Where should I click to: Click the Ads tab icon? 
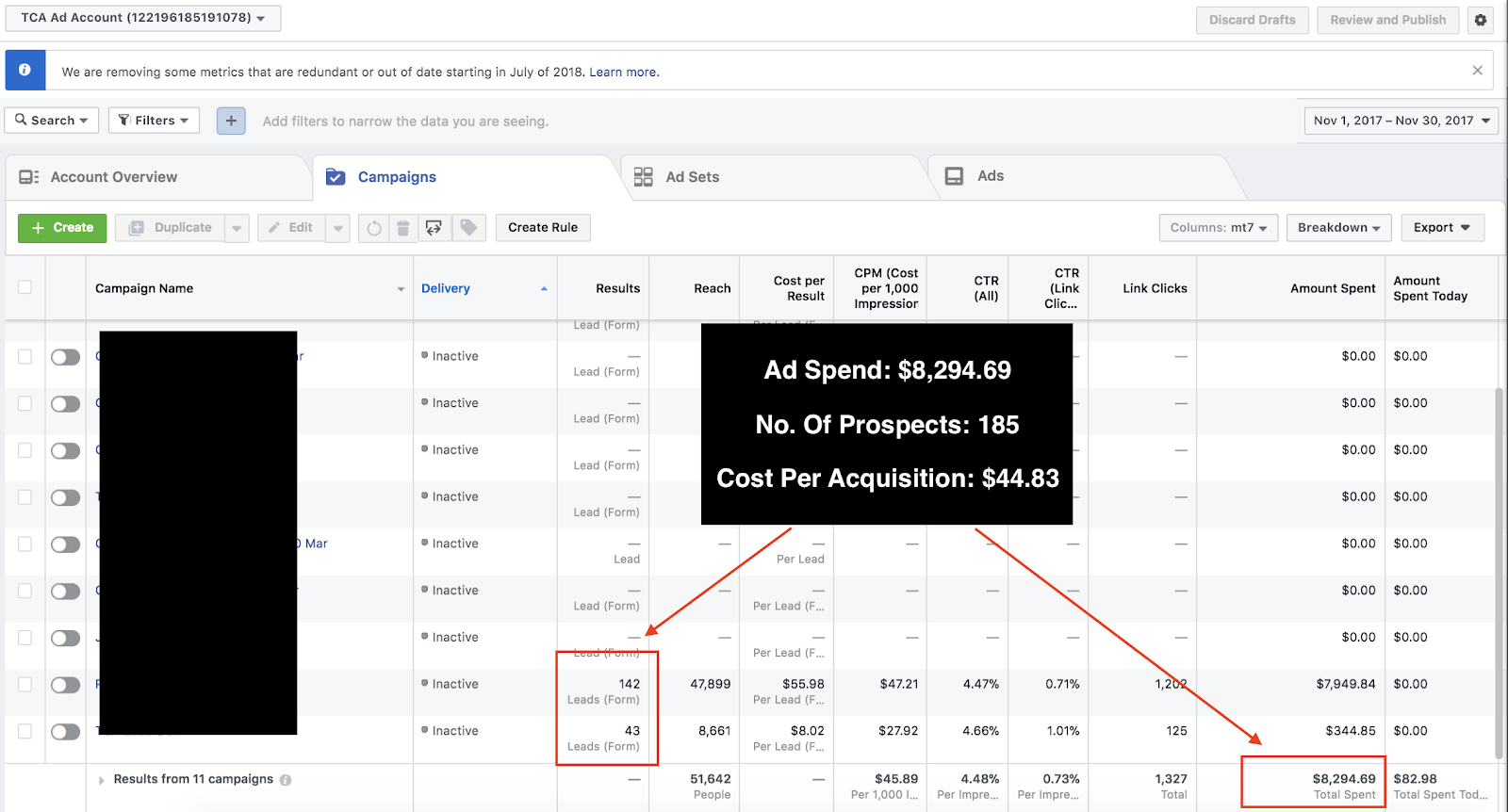954,176
